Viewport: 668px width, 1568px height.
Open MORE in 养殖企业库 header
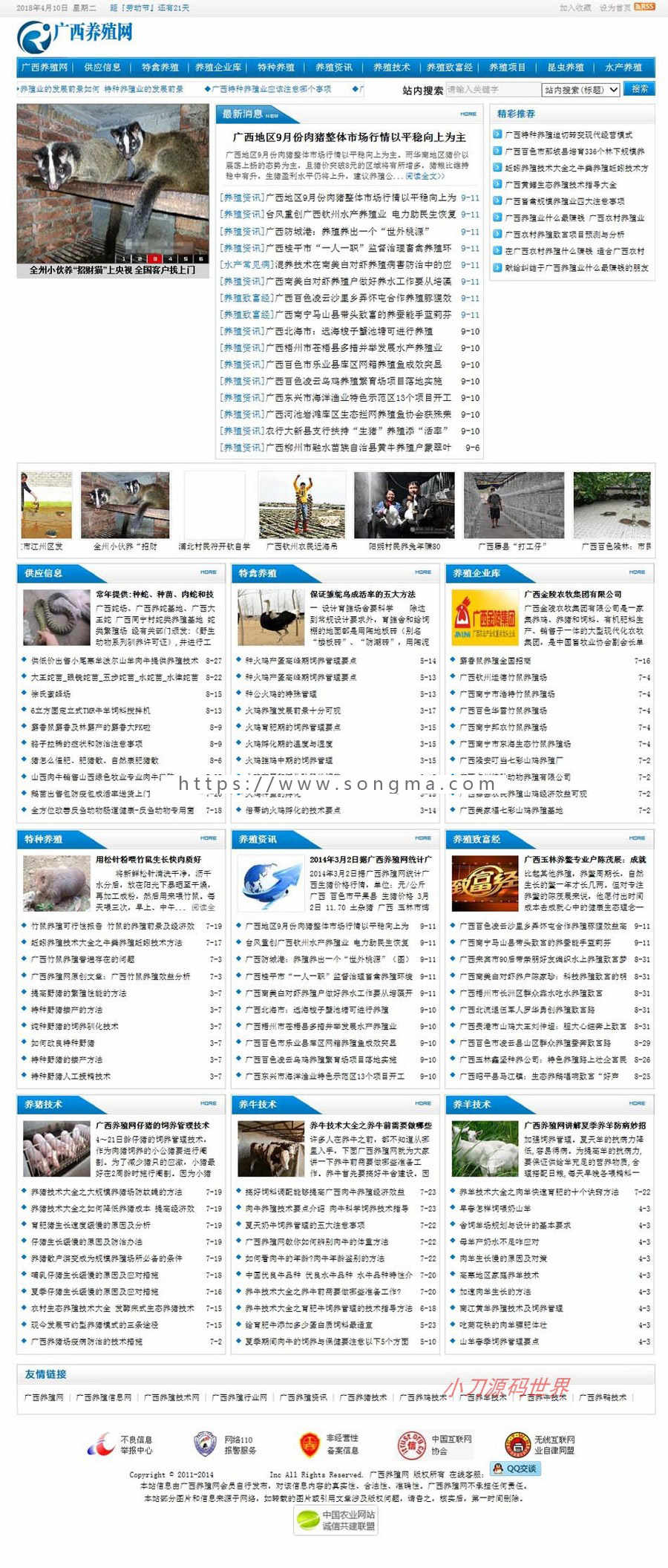point(637,572)
